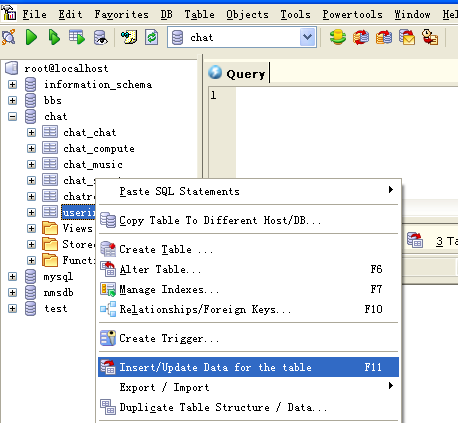Select the highlighted userinfo table row

[x=79, y=212]
